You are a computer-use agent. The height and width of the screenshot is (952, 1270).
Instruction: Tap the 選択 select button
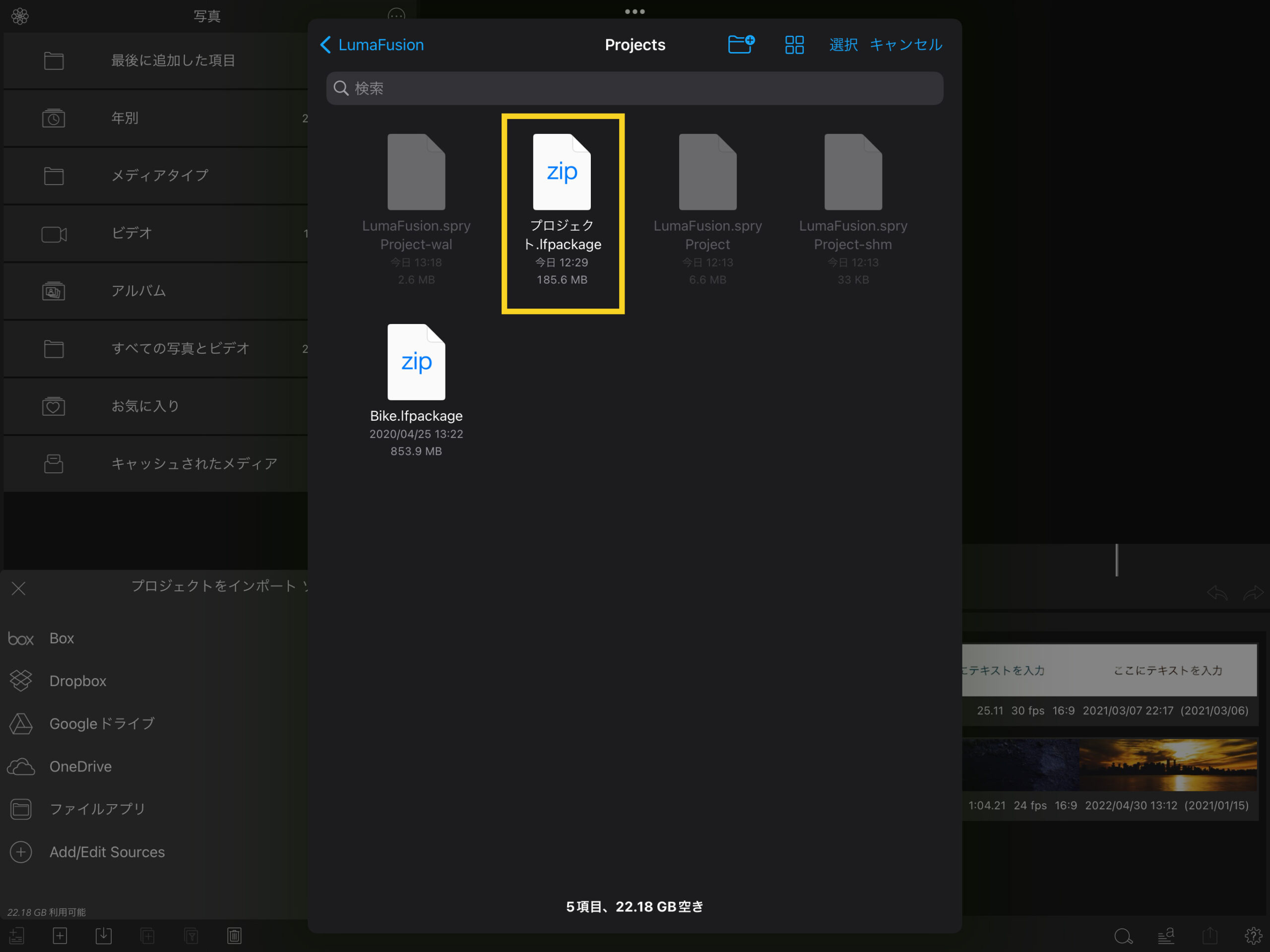click(843, 45)
